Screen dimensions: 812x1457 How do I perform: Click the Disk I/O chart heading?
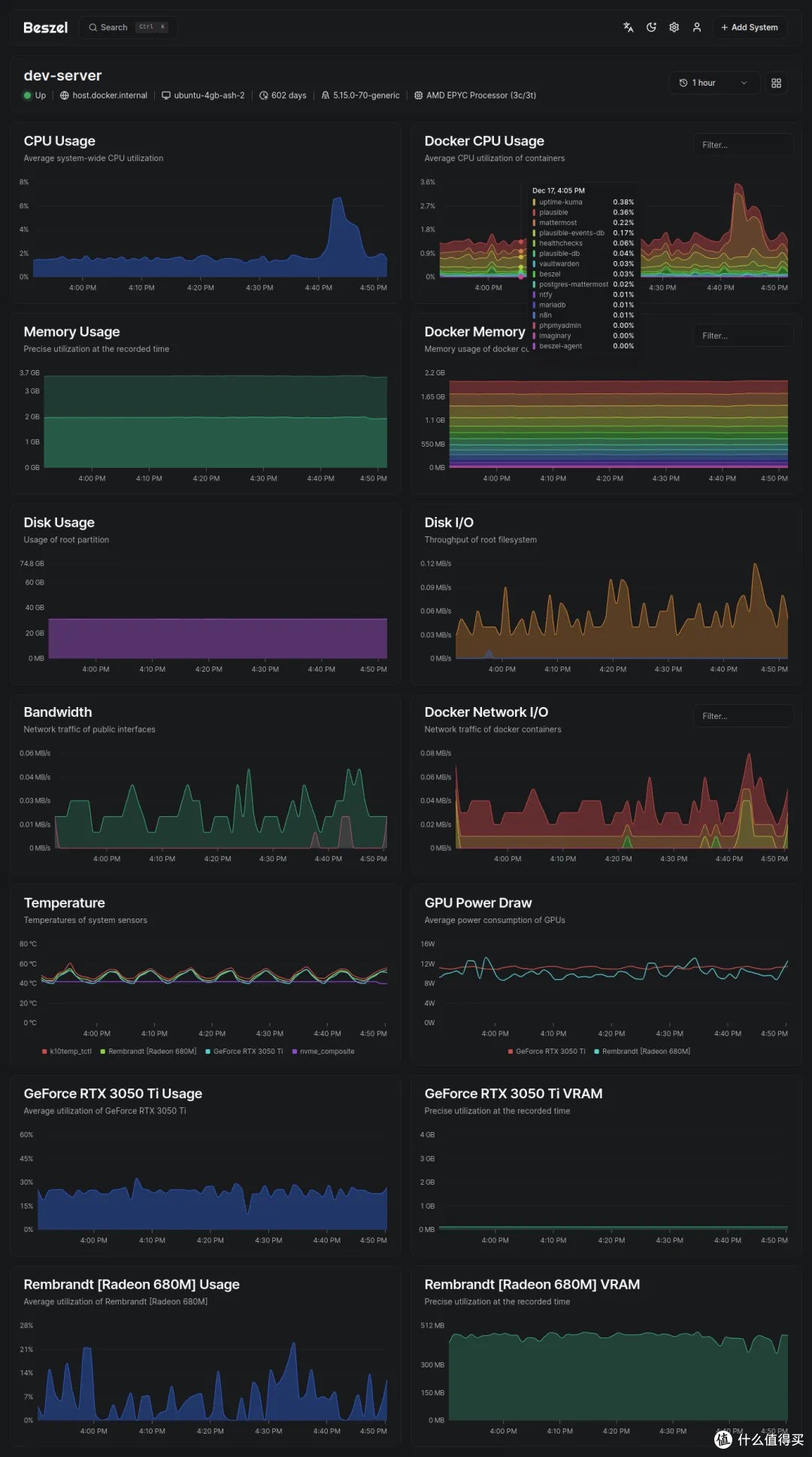(449, 523)
